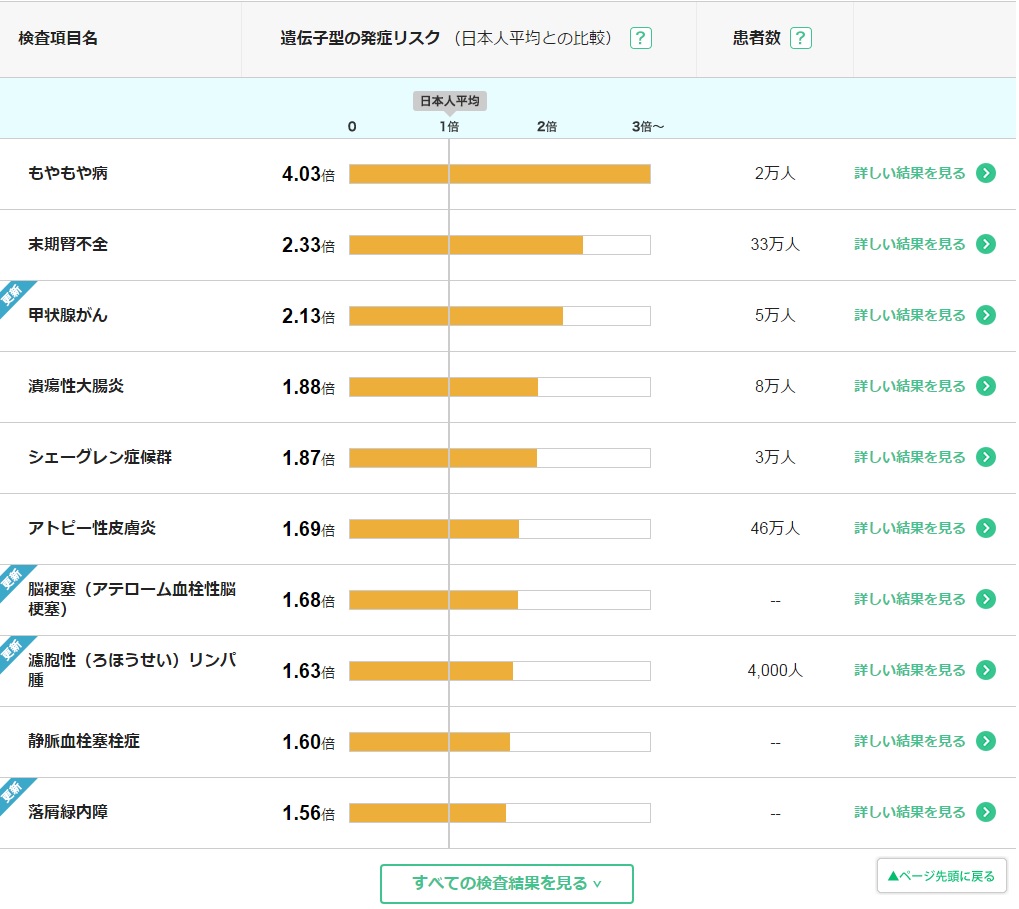
Task: Click the 4.03倍 risk bar for もやもや病
Action: pos(500,174)
